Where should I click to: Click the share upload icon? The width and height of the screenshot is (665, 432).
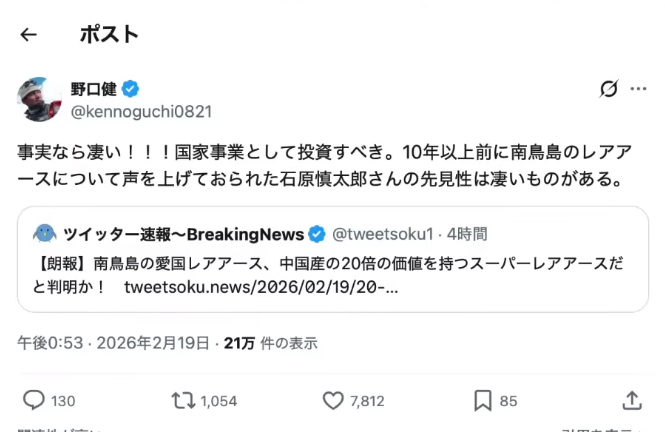click(631, 400)
